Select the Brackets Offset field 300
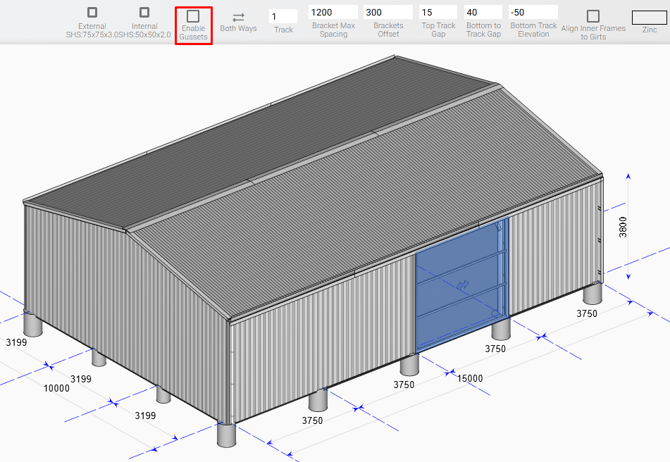This screenshot has width=670, height=462. click(x=387, y=12)
